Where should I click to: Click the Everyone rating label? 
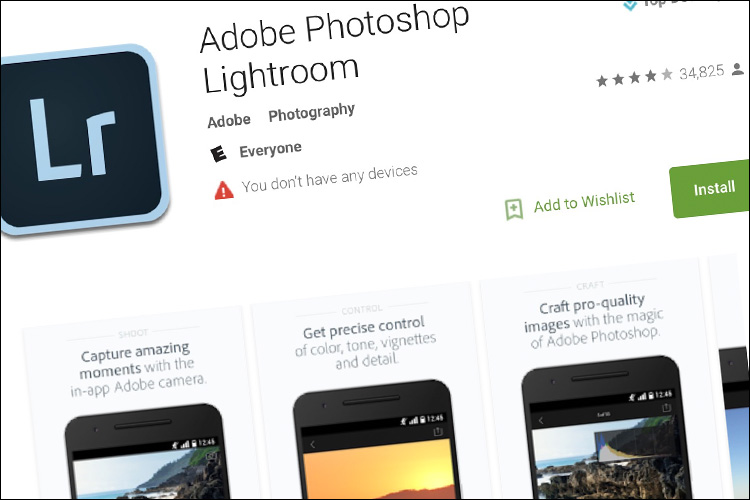click(x=270, y=150)
